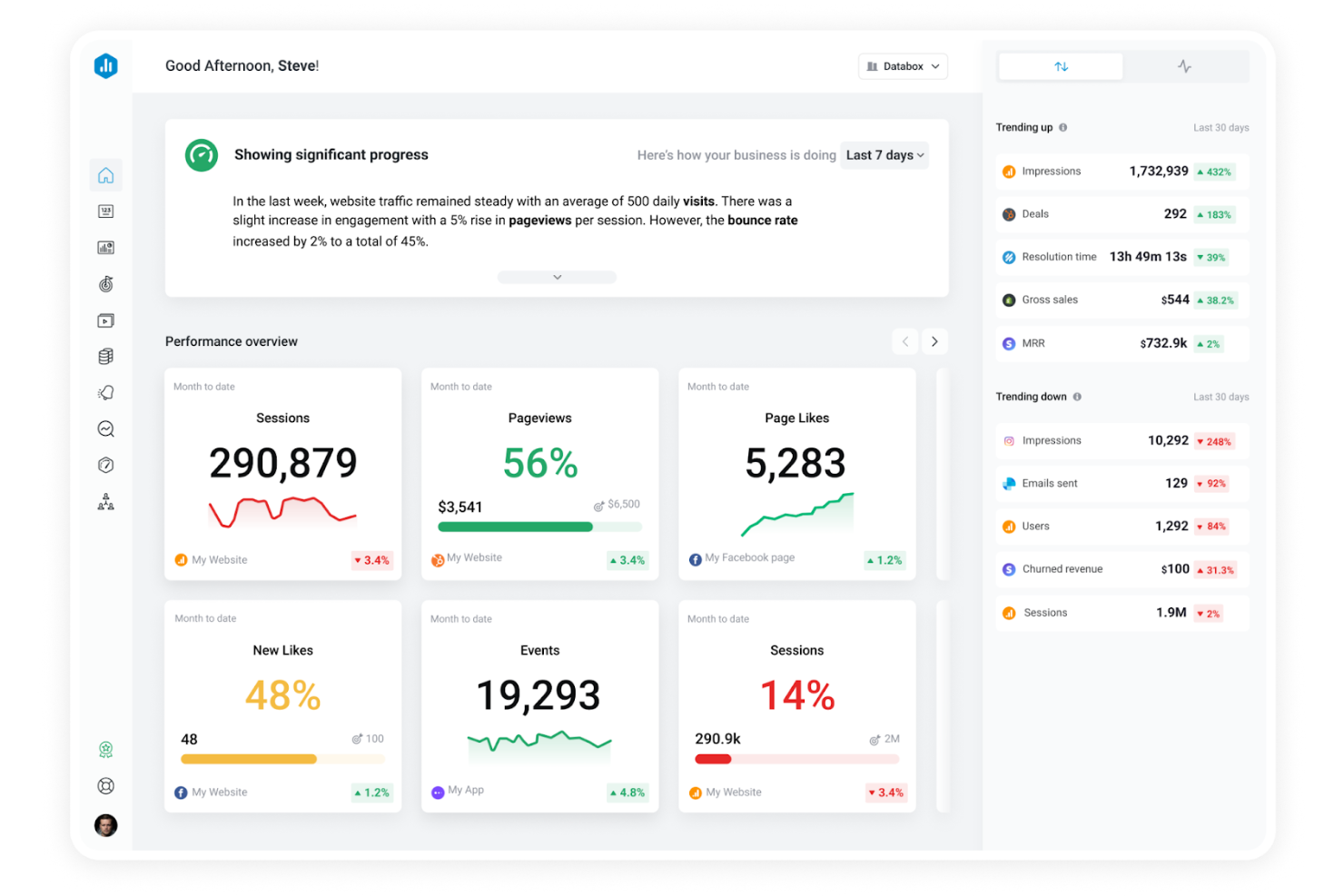The width and height of the screenshot is (1344, 896).
Task: Advance Performance overview with the right arrow
Action: [934, 340]
